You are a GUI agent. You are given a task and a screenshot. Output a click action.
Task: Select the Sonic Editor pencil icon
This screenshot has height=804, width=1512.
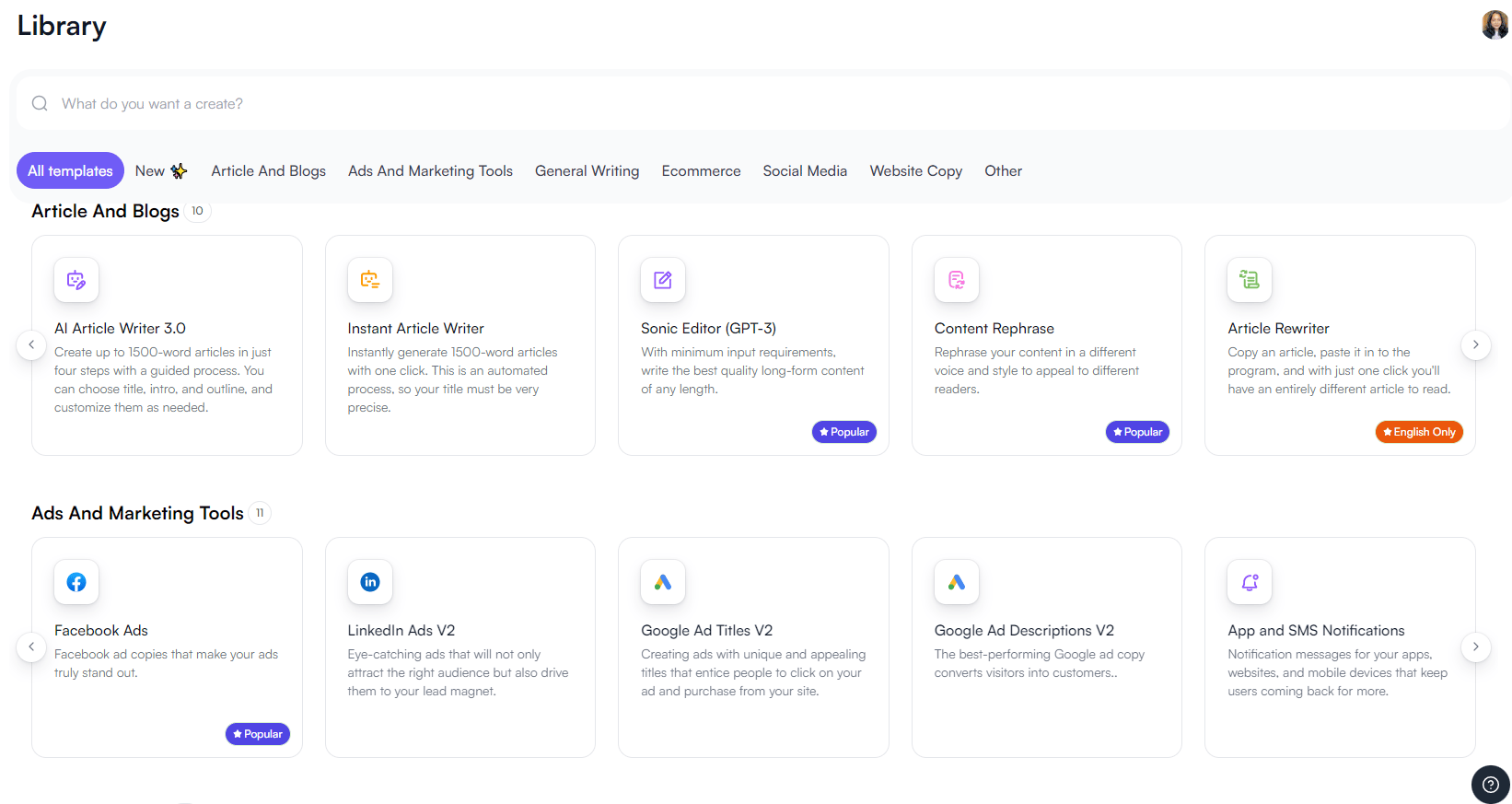[x=663, y=280]
